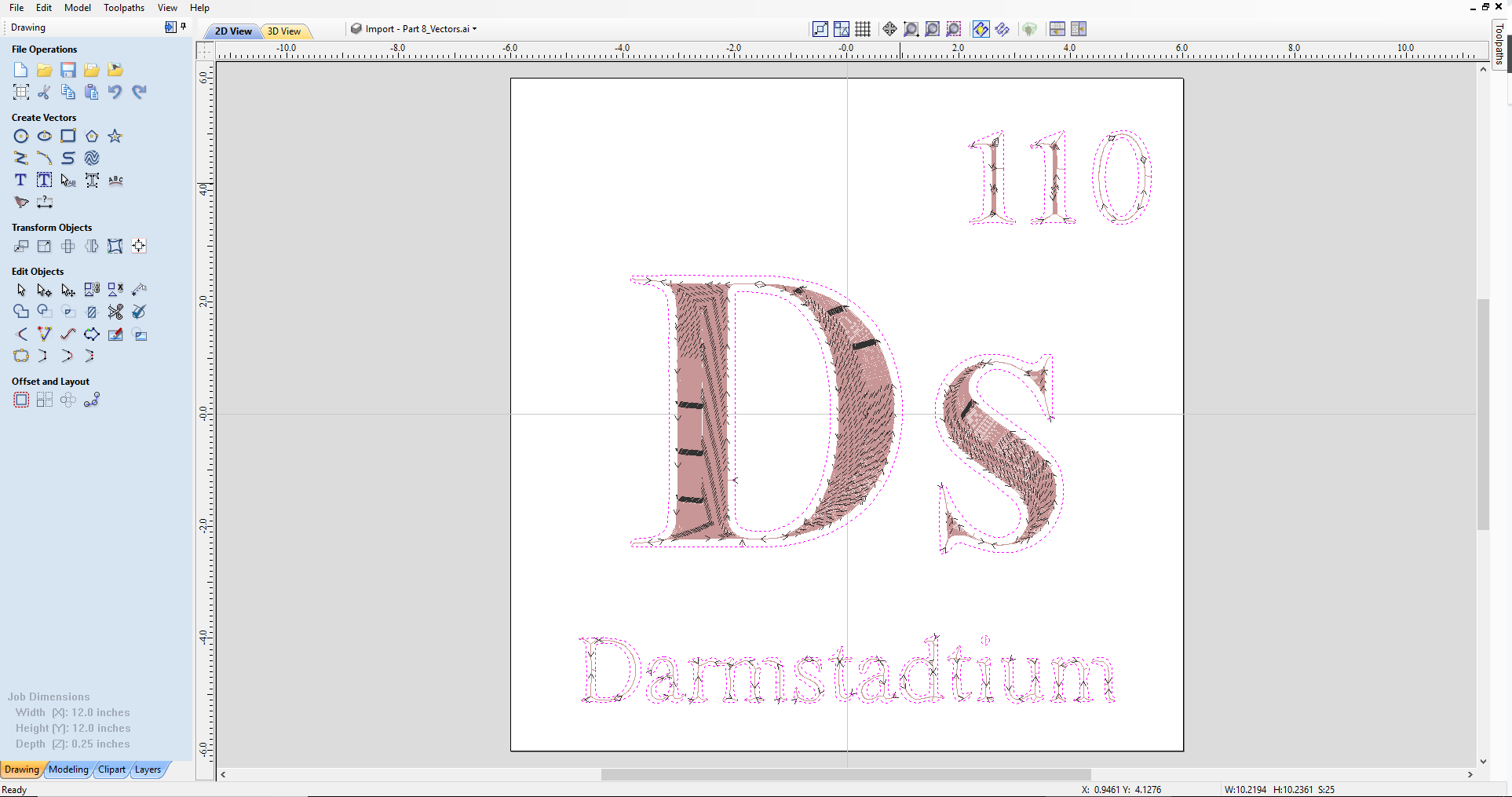Select the Draw Polygon tool
The image size is (1512, 797).
(92, 136)
